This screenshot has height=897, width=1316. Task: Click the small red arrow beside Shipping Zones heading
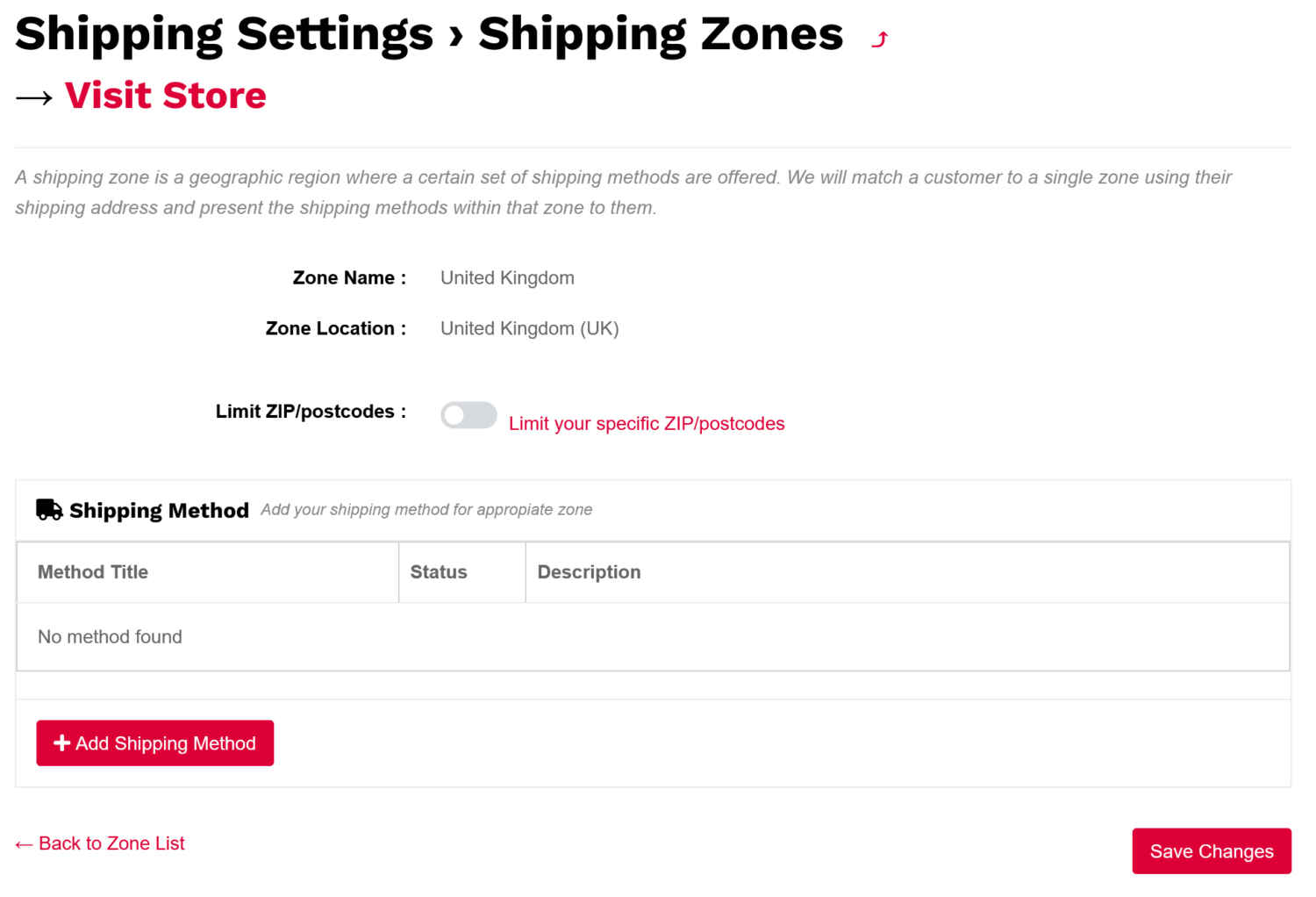tap(880, 39)
